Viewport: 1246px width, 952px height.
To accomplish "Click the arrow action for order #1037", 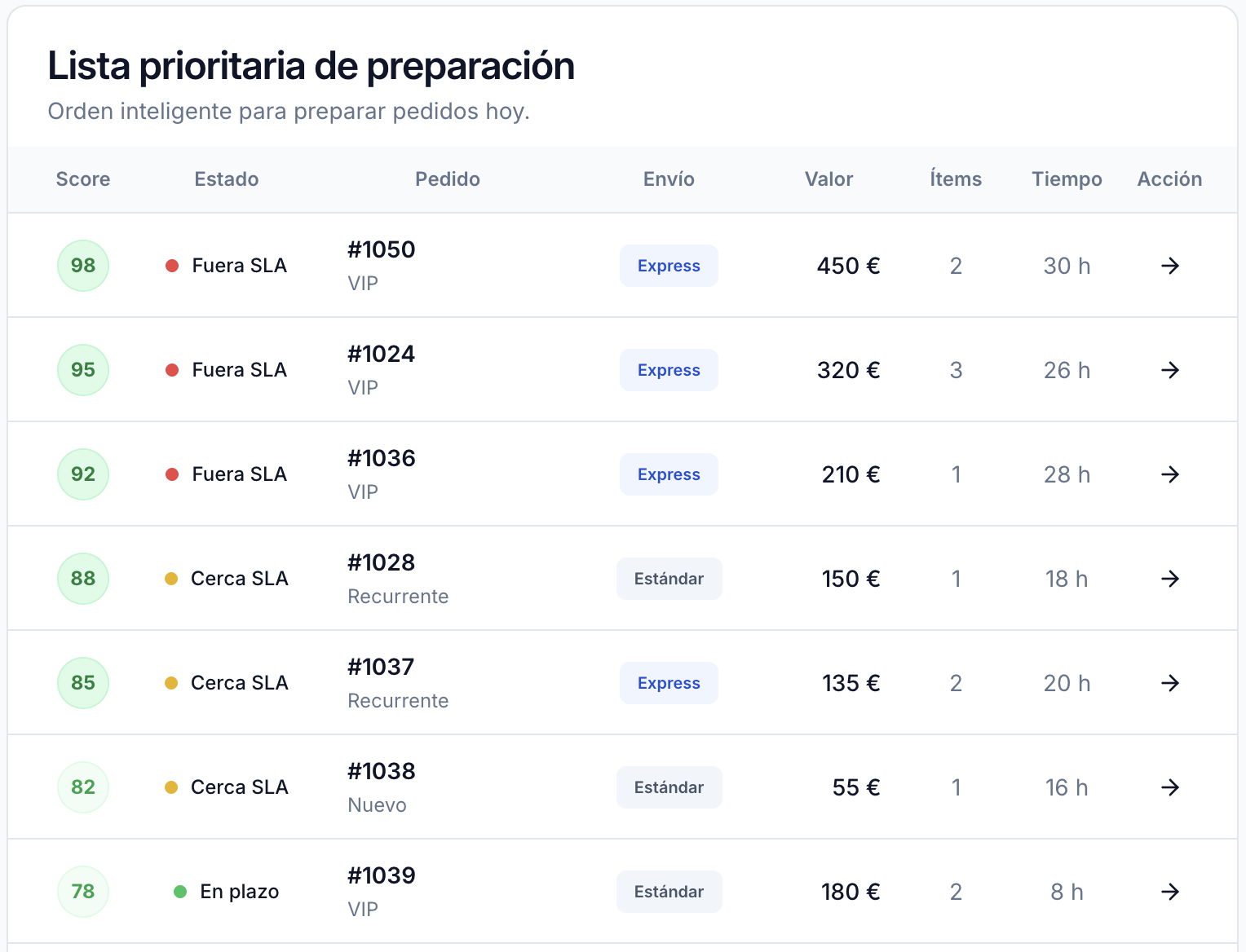I will click(1170, 683).
